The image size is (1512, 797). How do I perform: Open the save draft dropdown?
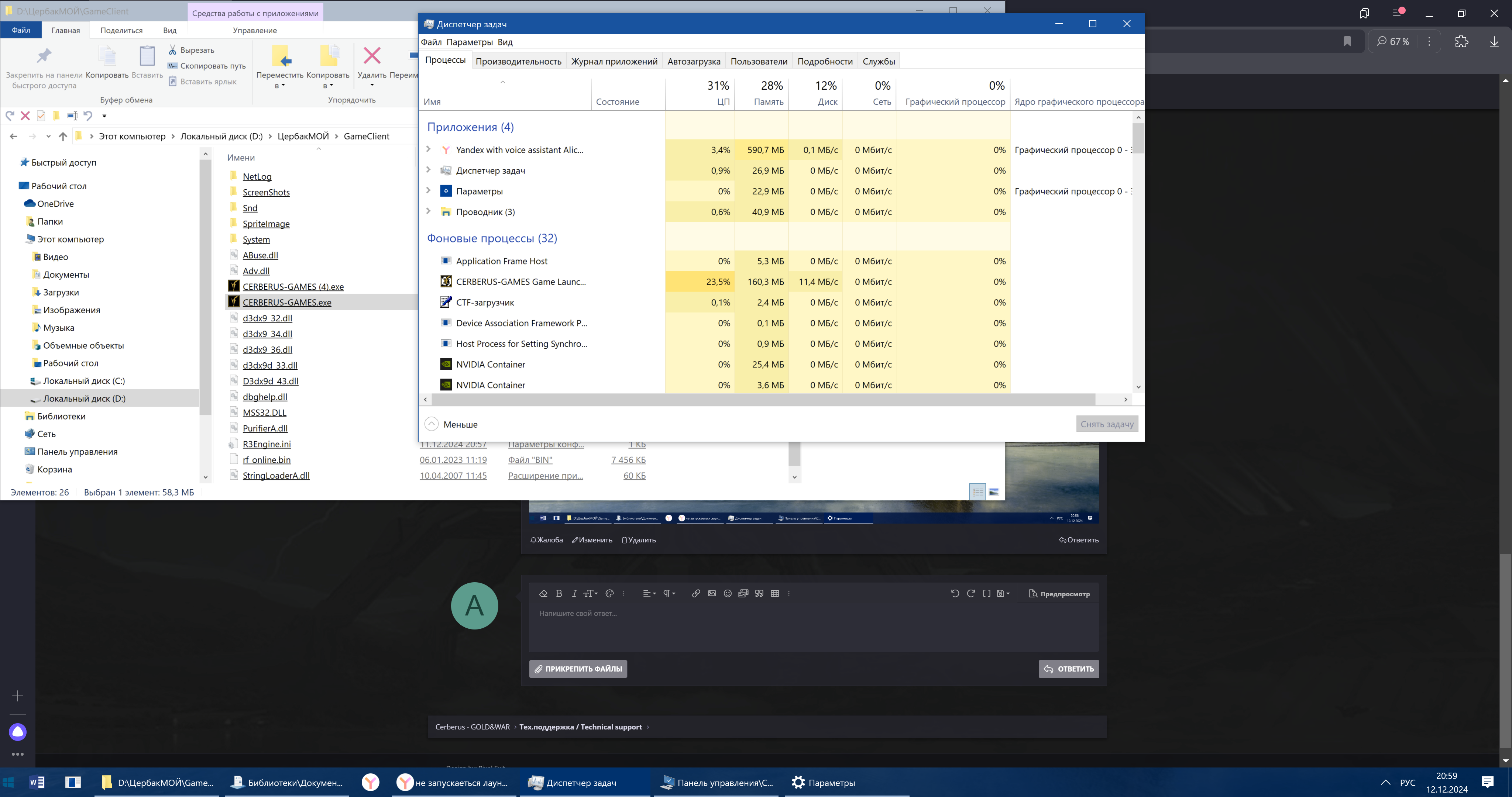click(x=1003, y=593)
